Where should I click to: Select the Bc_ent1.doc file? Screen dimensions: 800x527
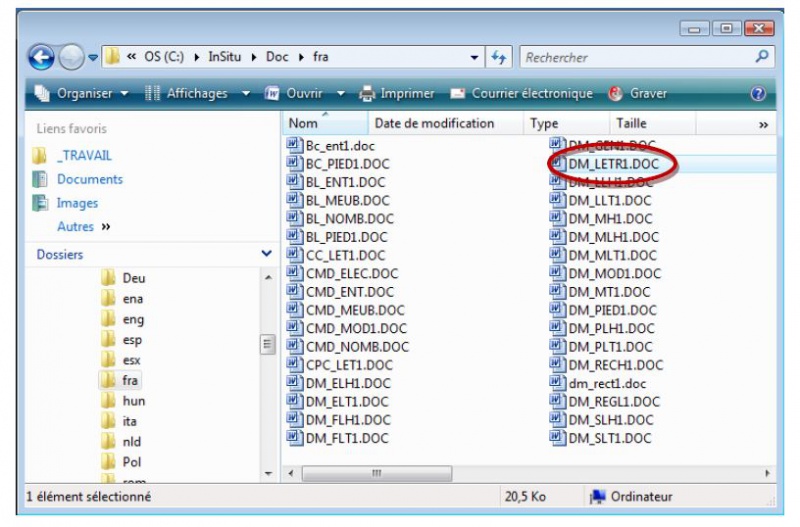340,146
